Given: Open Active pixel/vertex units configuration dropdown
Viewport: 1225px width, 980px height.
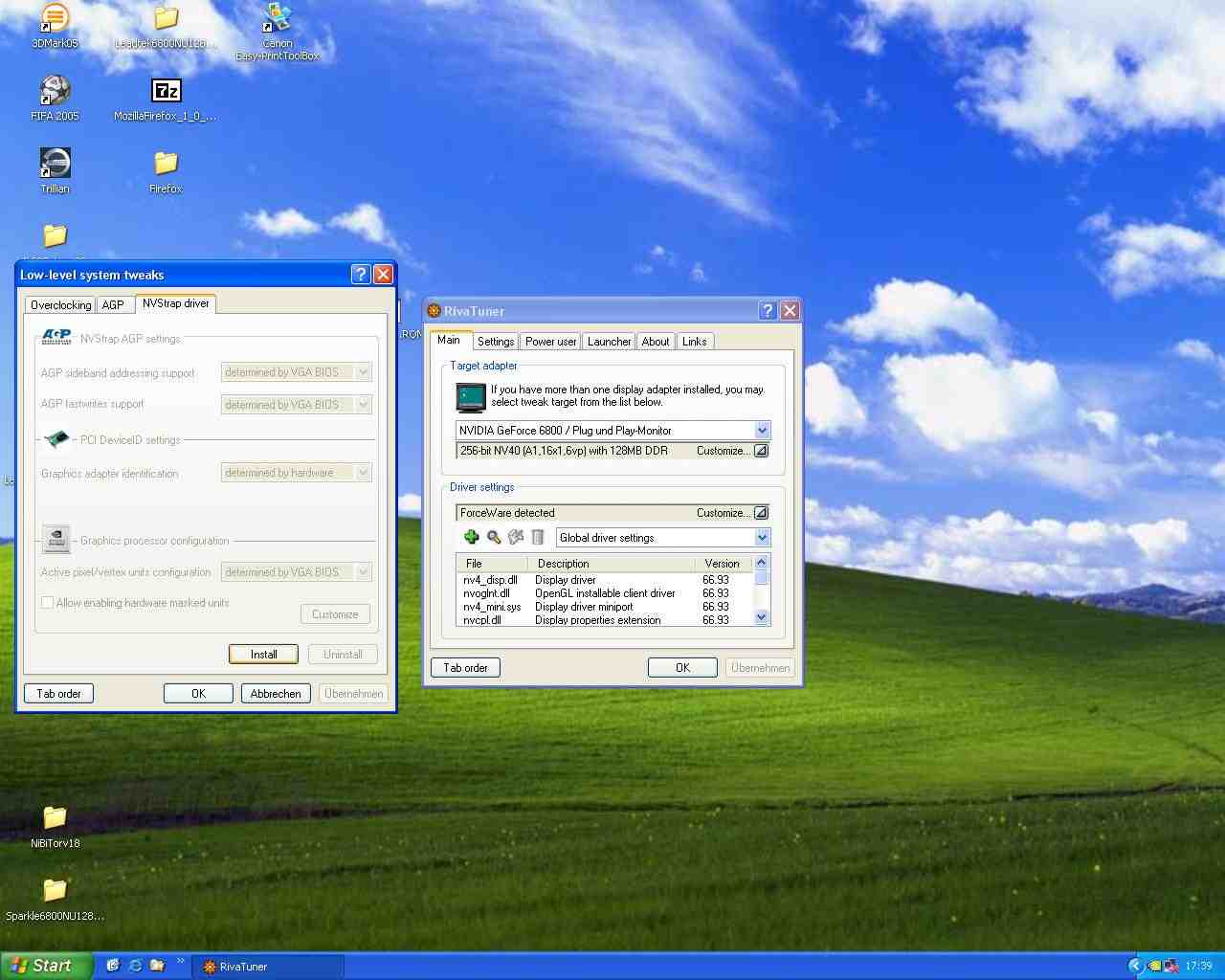Looking at the screenshot, I should coord(364,572).
